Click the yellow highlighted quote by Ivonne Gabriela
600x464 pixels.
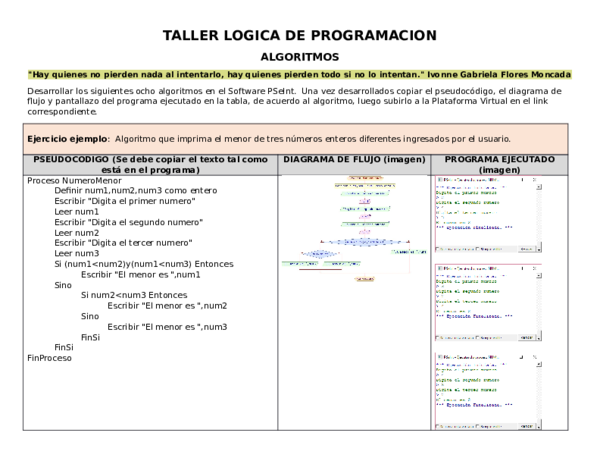coord(299,75)
